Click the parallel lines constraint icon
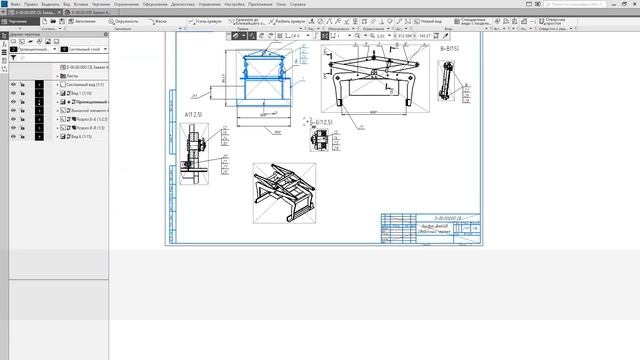Screen dimensions: 640x360 [373, 21]
